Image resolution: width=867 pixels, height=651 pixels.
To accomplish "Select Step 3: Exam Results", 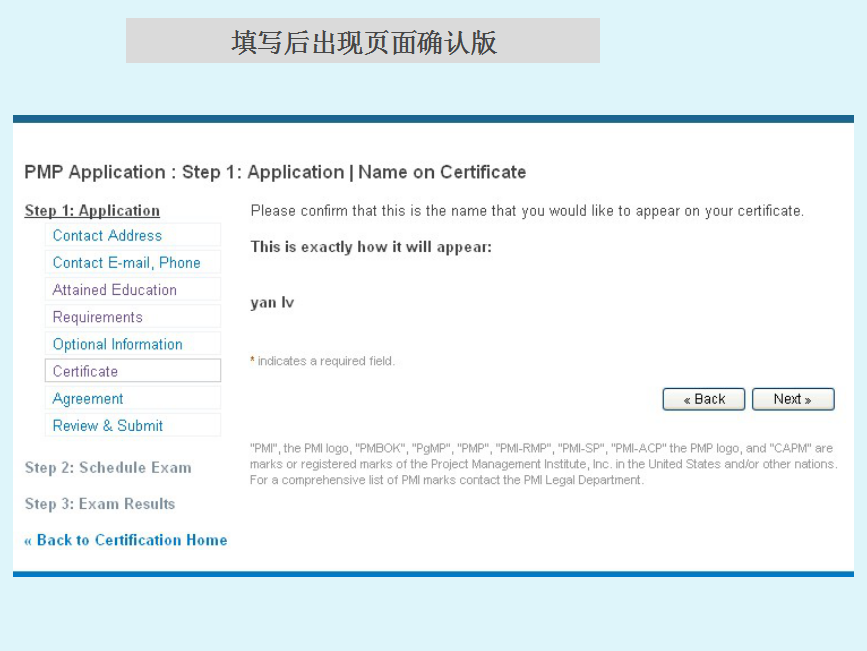I will 99,504.
